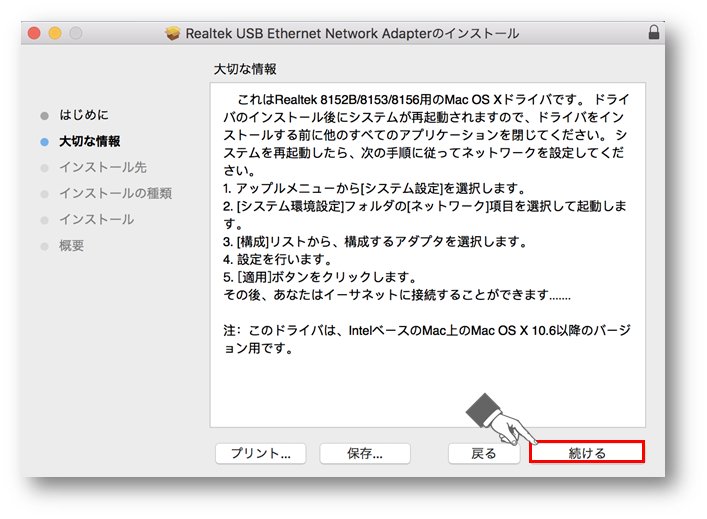The image size is (707, 519).
Task: Go back with the 戻る button
Action: [x=484, y=453]
